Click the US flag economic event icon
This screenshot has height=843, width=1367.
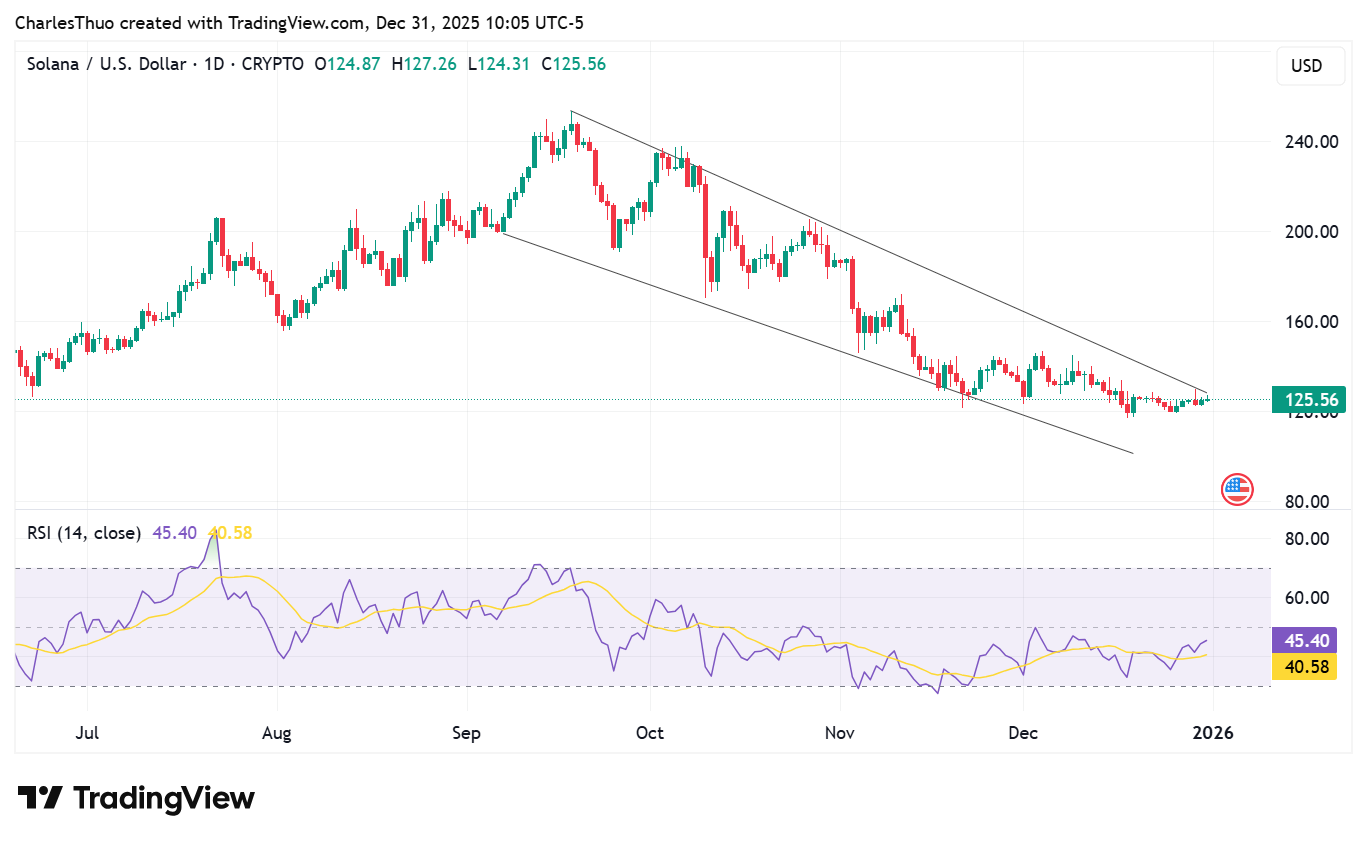pyautogui.click(x=1237, y=489)
